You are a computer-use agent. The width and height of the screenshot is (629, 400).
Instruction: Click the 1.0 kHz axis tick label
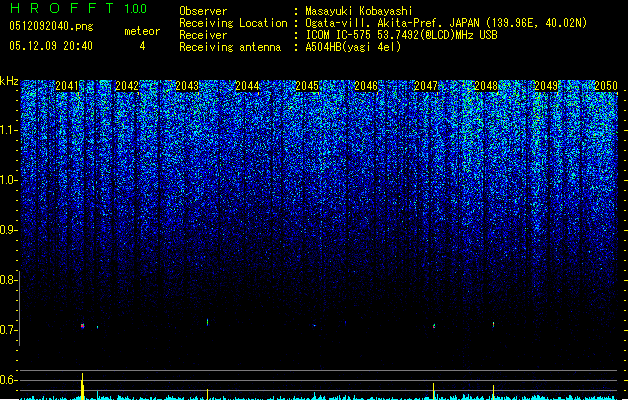[x=9, y=180]
